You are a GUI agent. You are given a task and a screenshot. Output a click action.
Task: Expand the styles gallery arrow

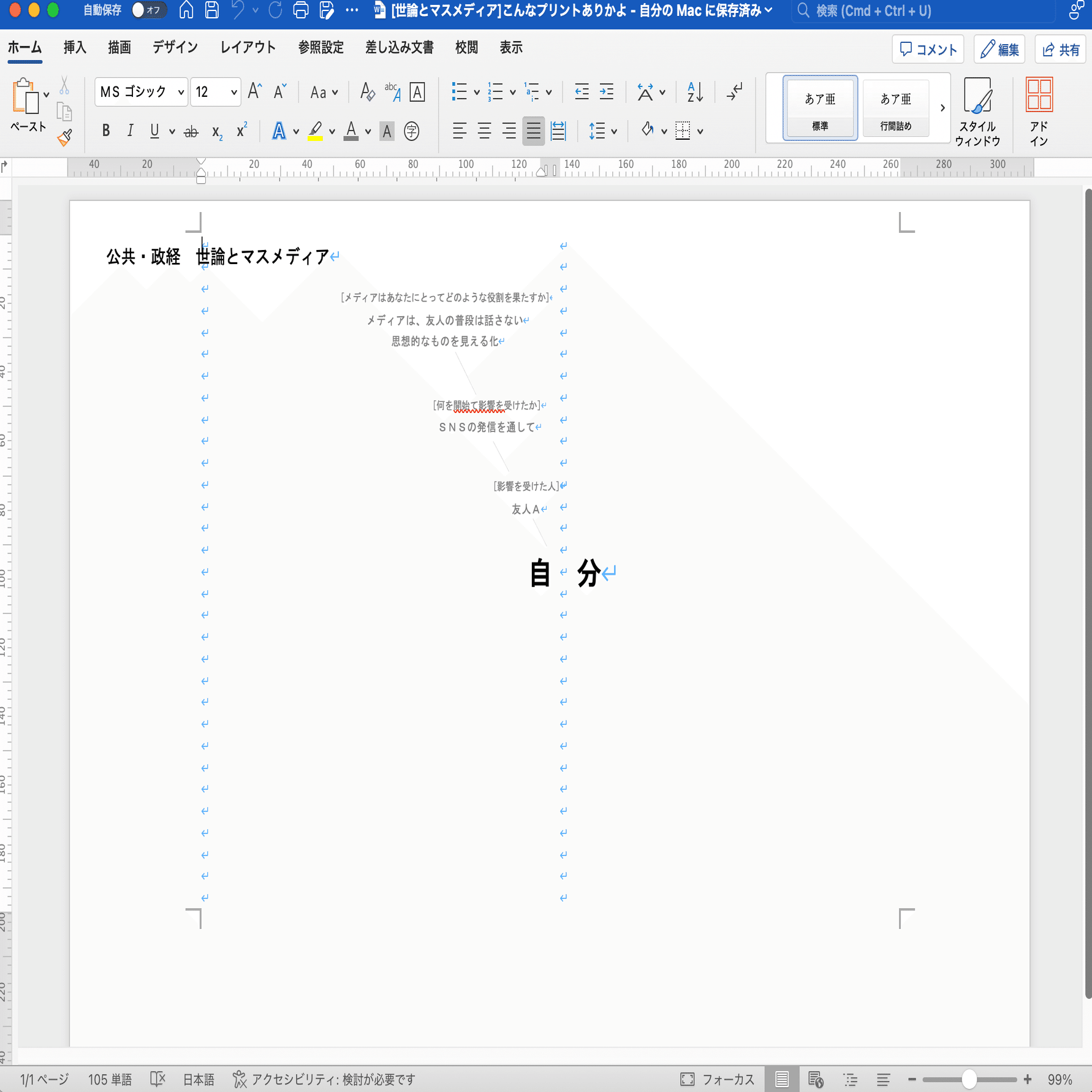pos(942,108)
